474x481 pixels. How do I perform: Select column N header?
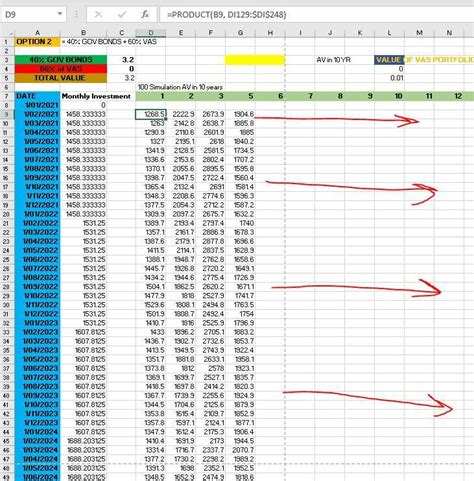(x=449, y=33)
